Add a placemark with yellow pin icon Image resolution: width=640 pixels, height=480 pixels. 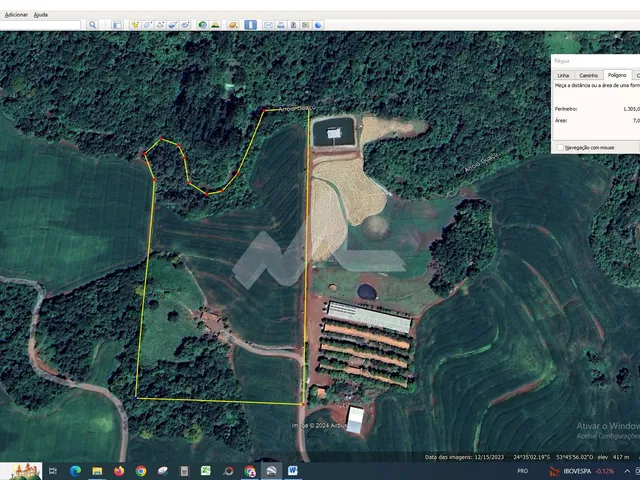pos(135,25)
